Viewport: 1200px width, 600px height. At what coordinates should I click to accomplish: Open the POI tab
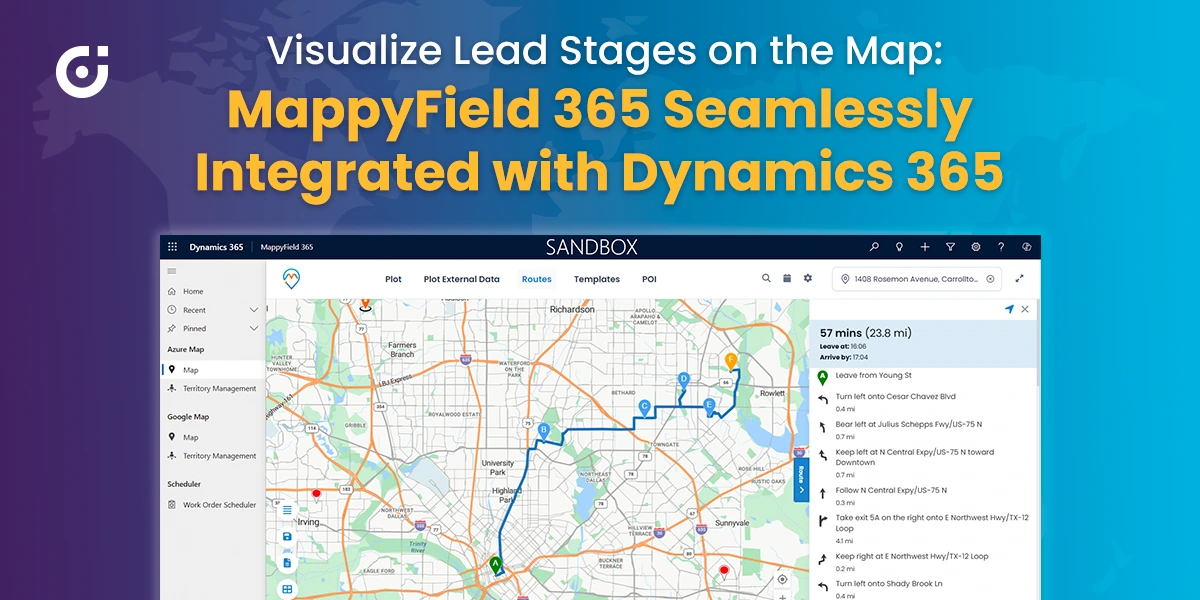tap(649, 279)
